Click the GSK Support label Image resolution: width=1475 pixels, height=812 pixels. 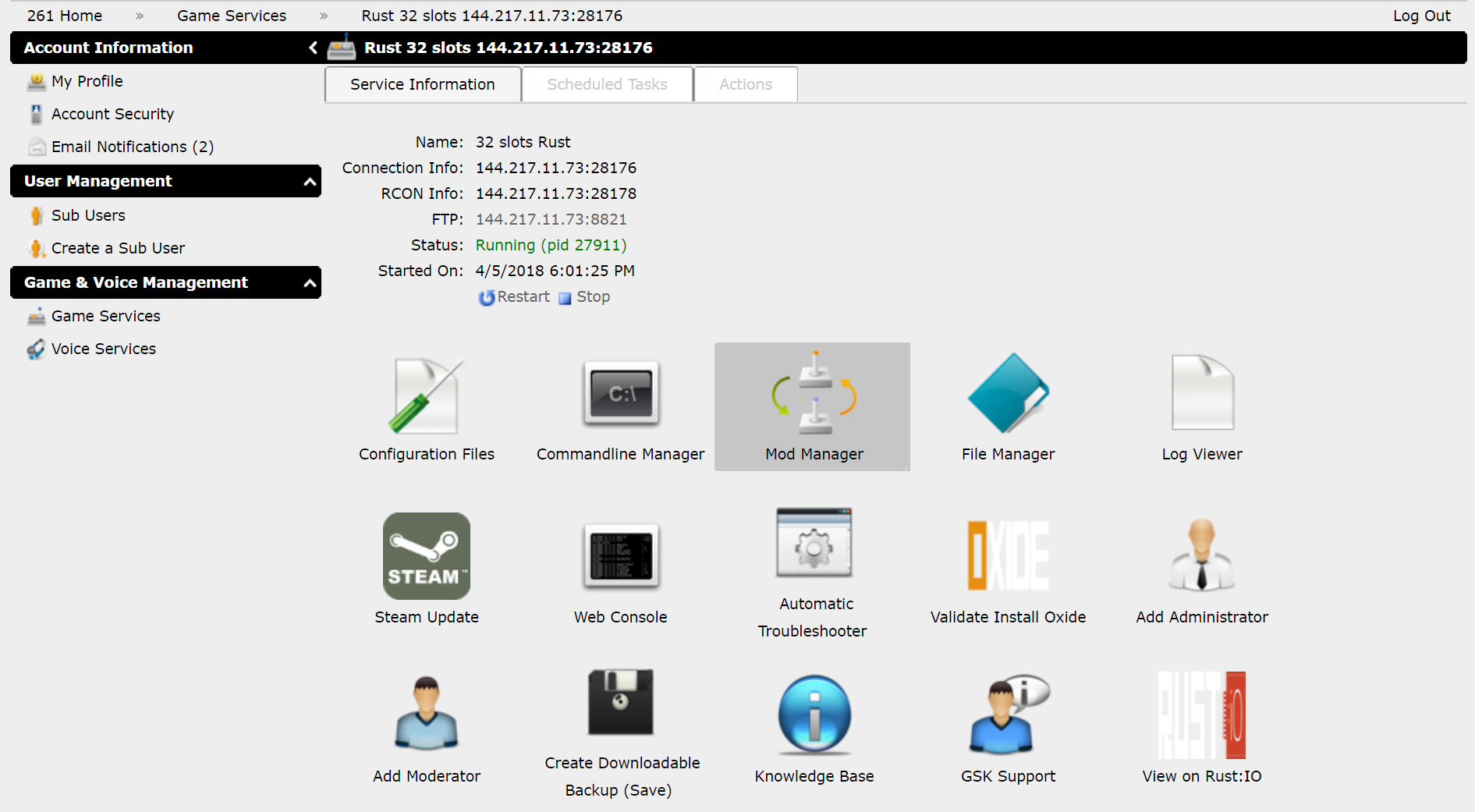tap(1009, 776)
